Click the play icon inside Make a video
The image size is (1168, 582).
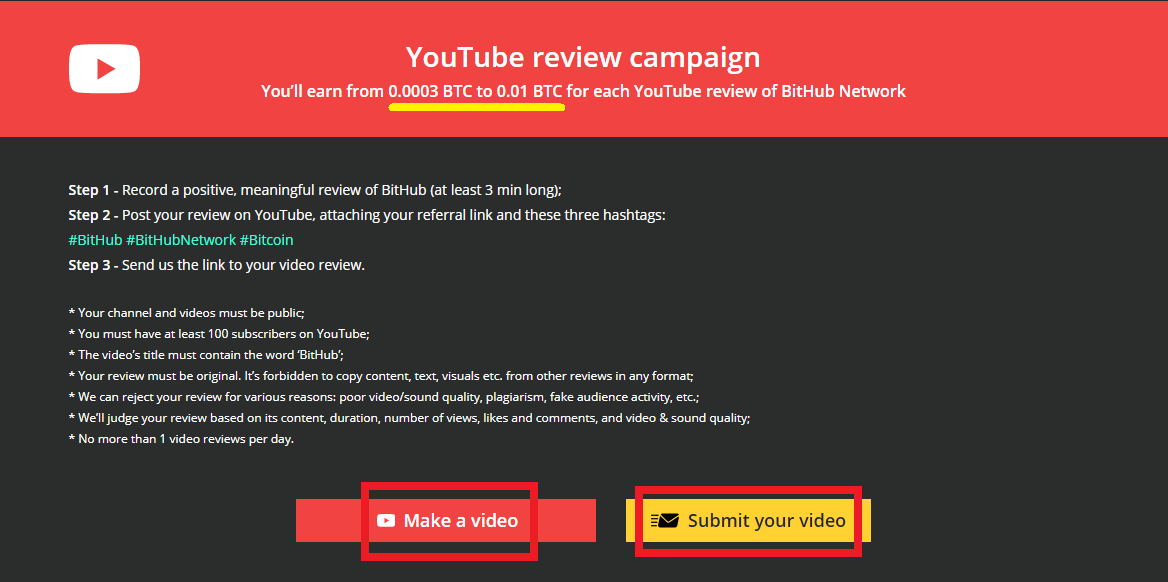[386, 520]
